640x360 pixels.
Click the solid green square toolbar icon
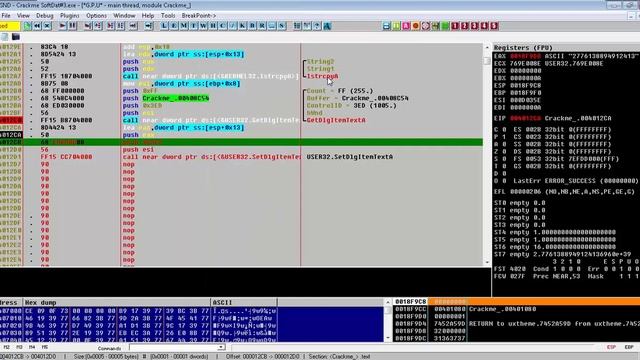(445, 26)
